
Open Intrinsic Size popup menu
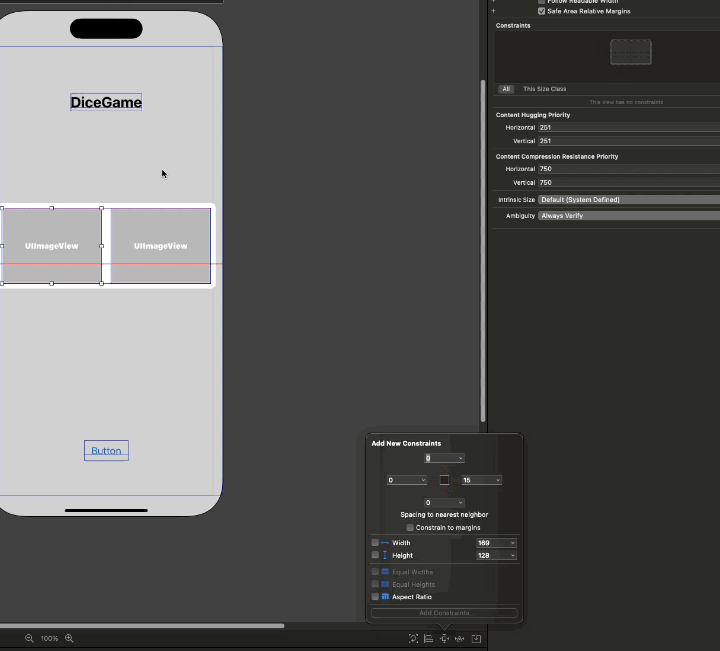(x=629, y=200)
